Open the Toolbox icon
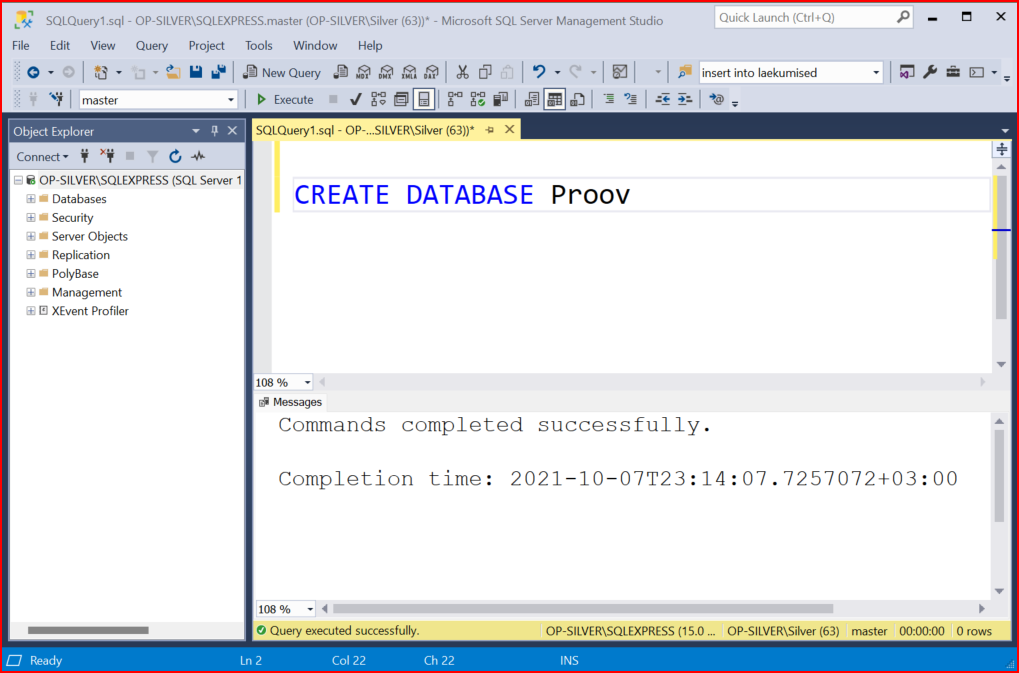This screenshot has width=1019, height=673. pos(953,72)
